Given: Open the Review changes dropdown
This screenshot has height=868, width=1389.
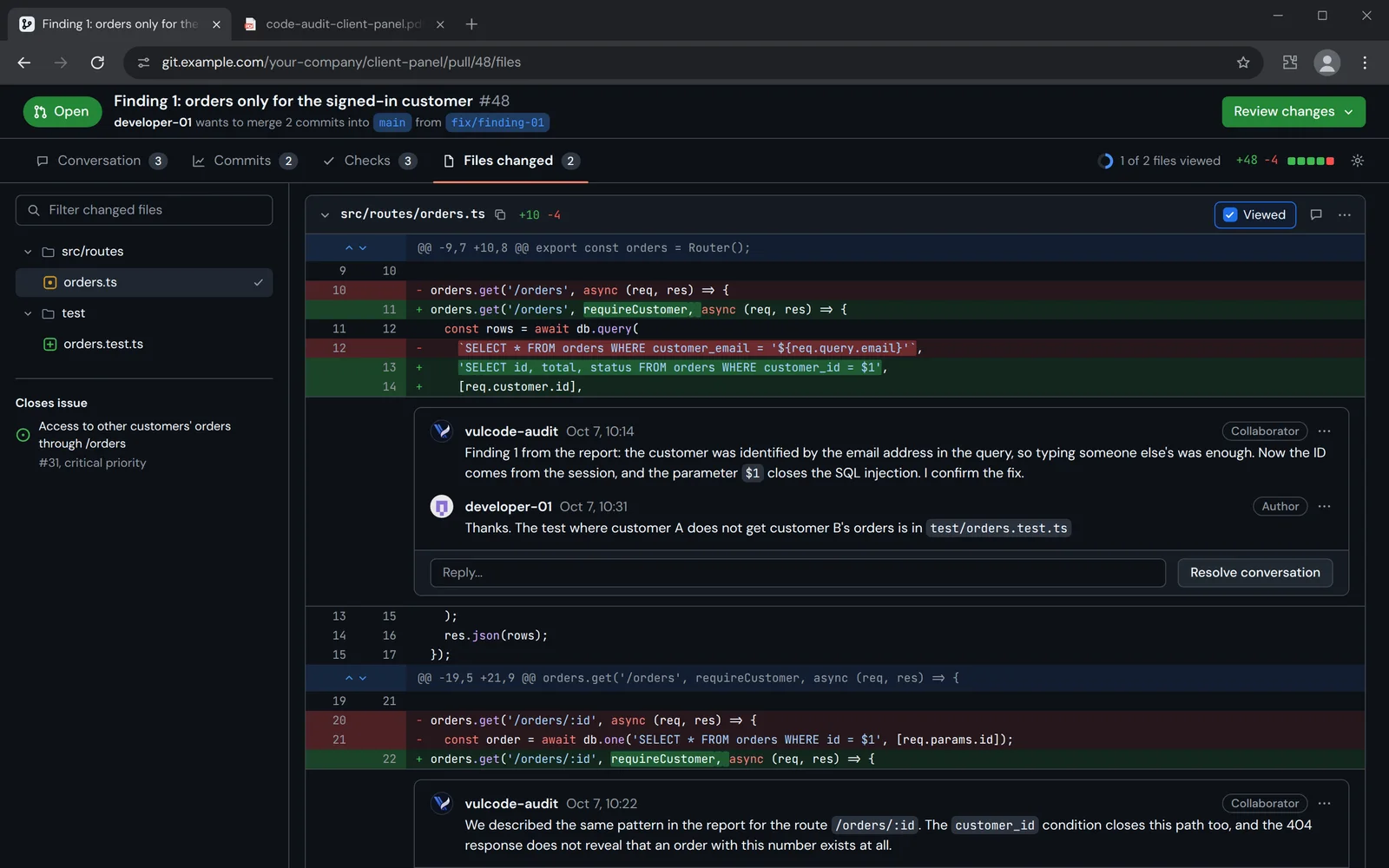Looking at the screenshot, I should tap(1294, 112).
